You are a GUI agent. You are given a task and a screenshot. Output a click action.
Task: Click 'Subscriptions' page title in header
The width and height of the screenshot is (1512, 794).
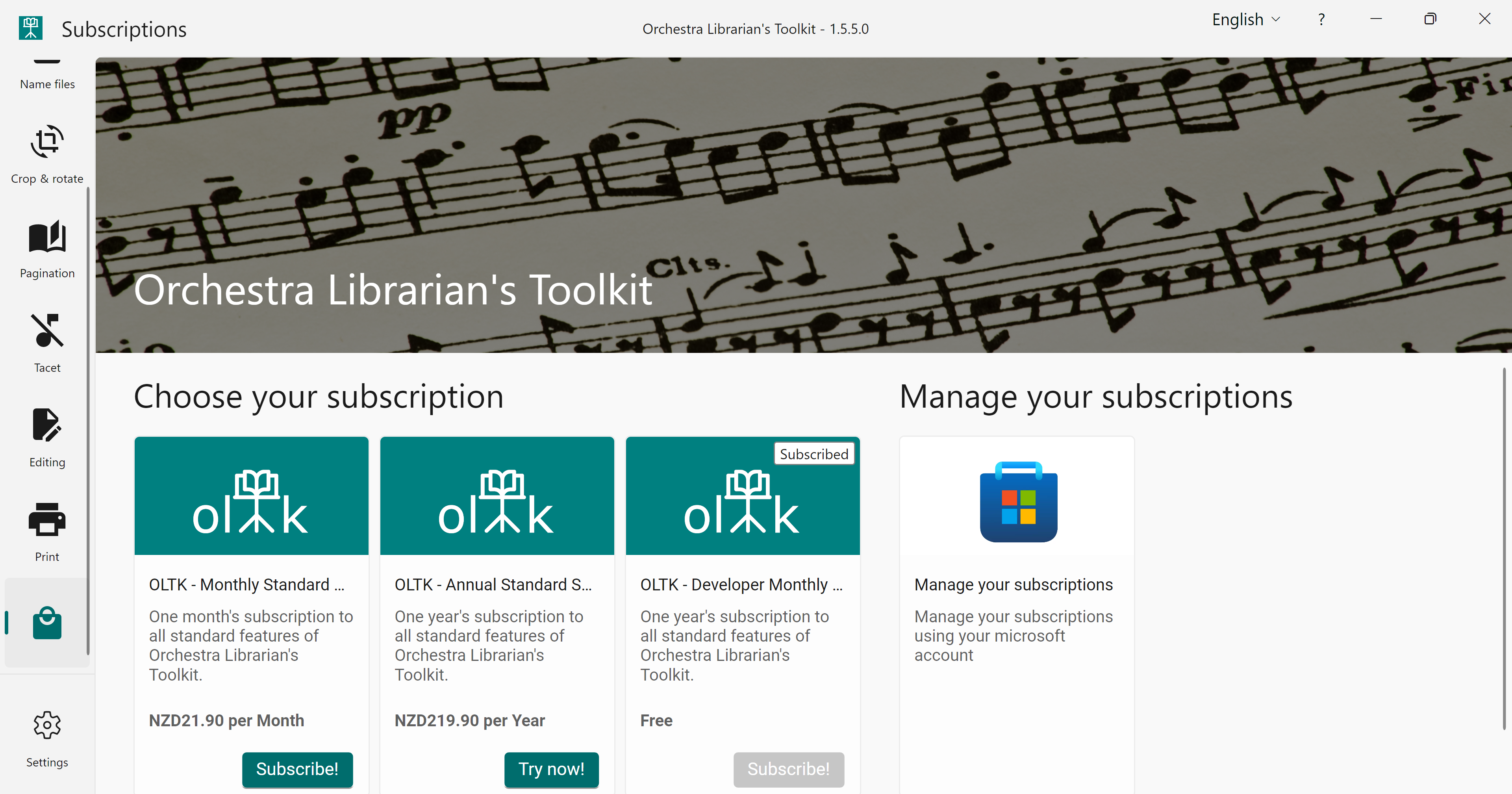(x=124, y=29)
